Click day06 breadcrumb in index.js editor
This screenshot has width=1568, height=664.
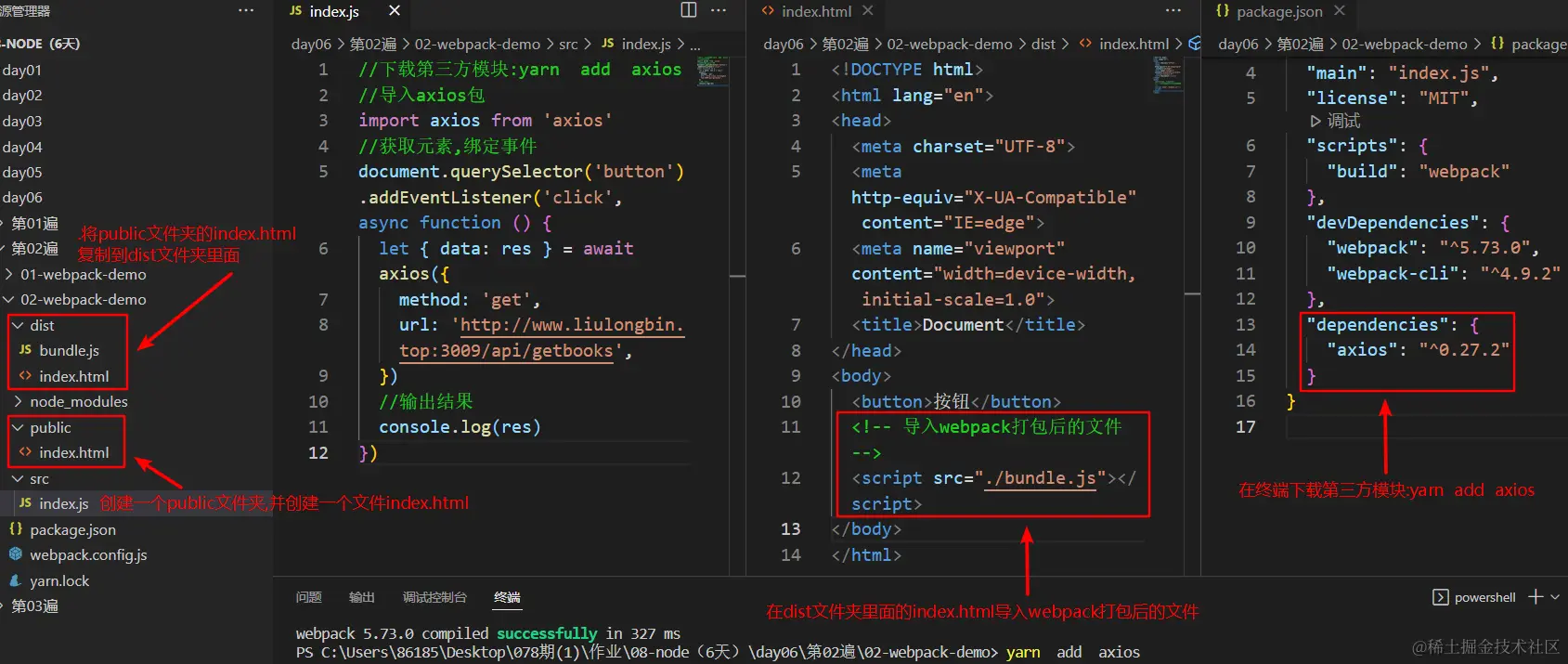point(311,44)
